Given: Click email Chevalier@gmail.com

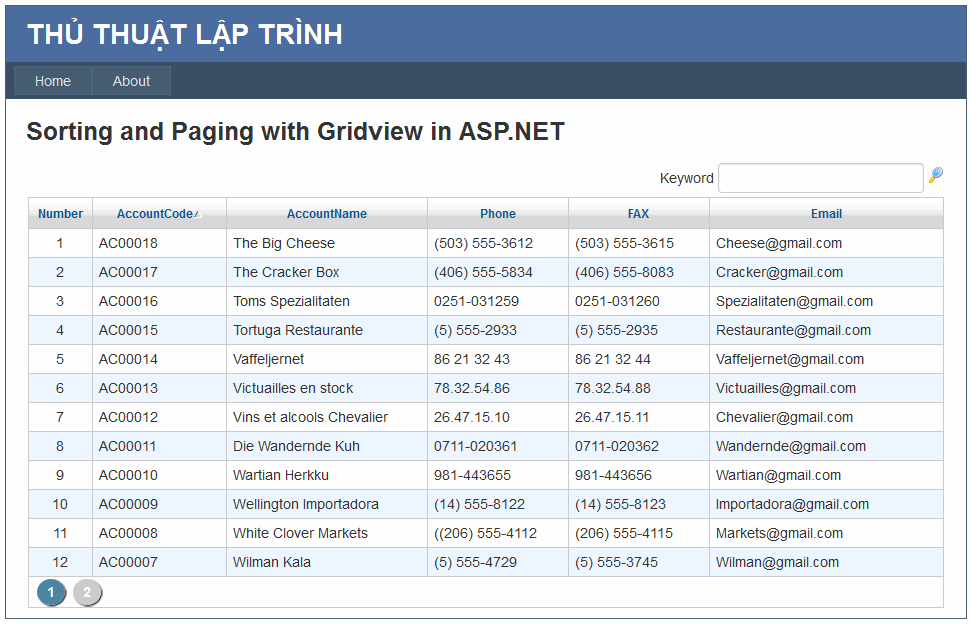Looking at the screenshot, I should 784,417.
